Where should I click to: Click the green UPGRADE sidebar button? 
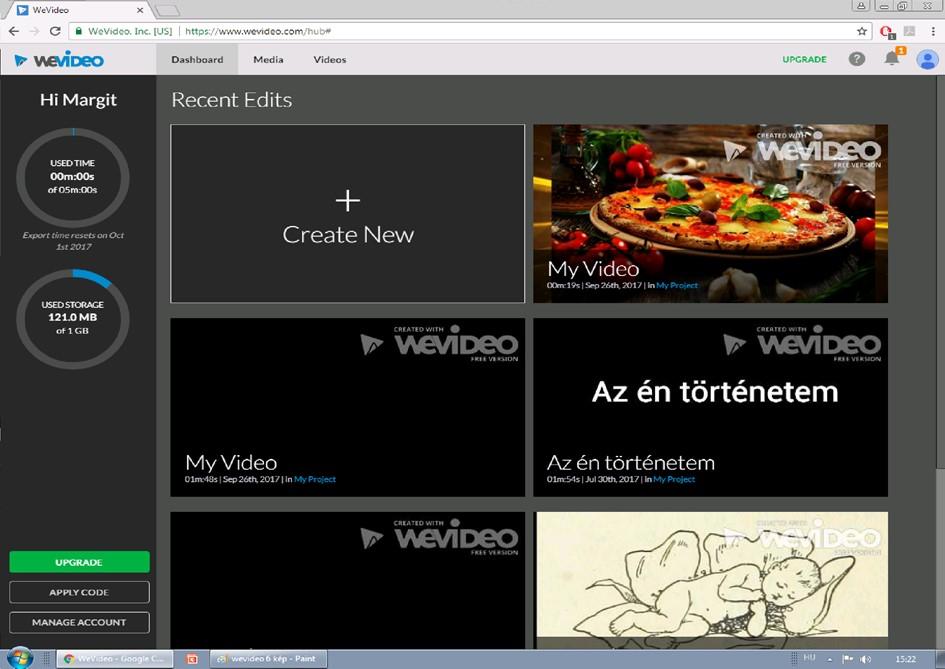tap(79, 562)
